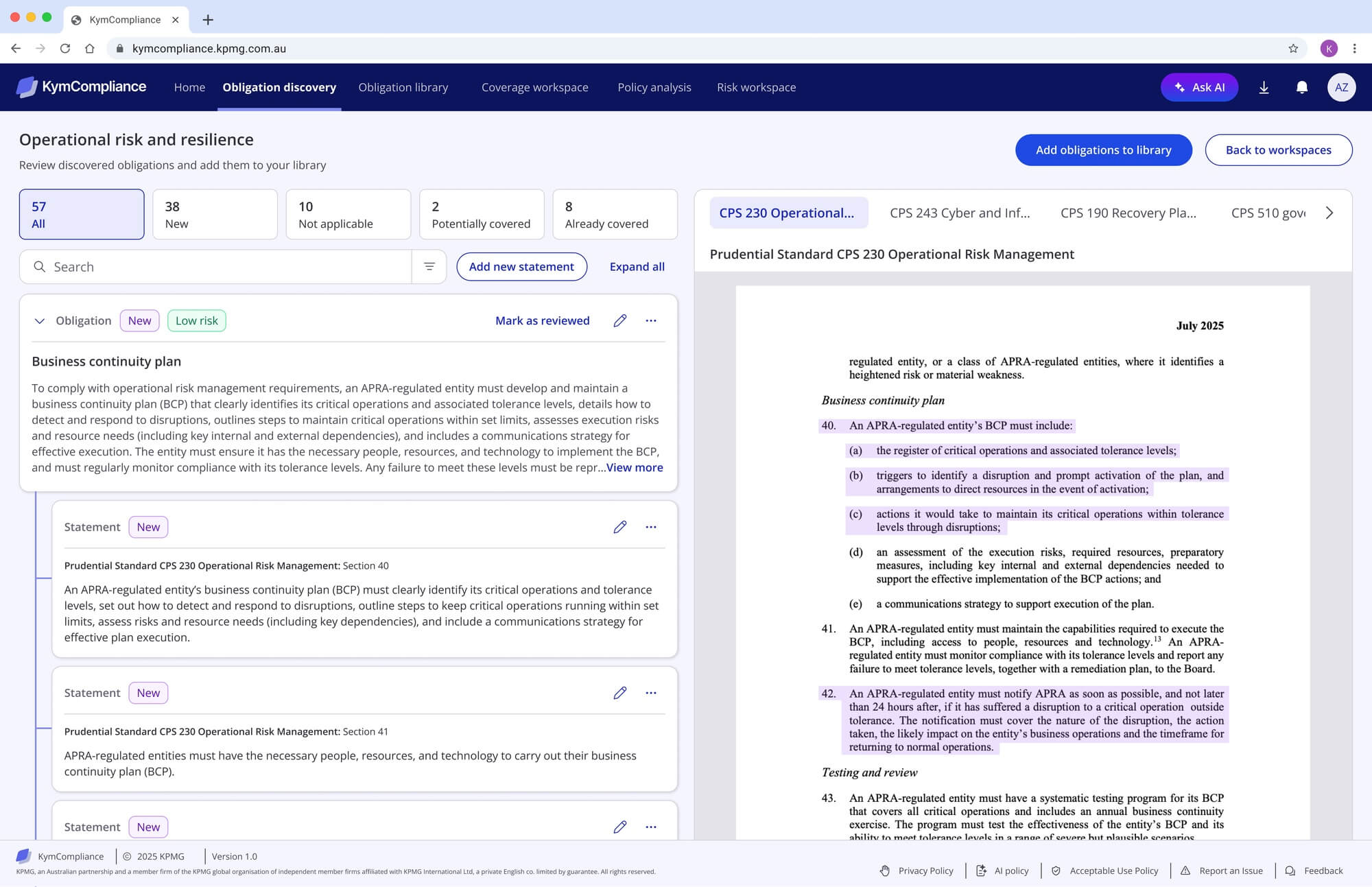Collapse the Obligation card chevron
Image resolution: width=1372 pixels, height=887 pixels.
[x=40, y=321]
